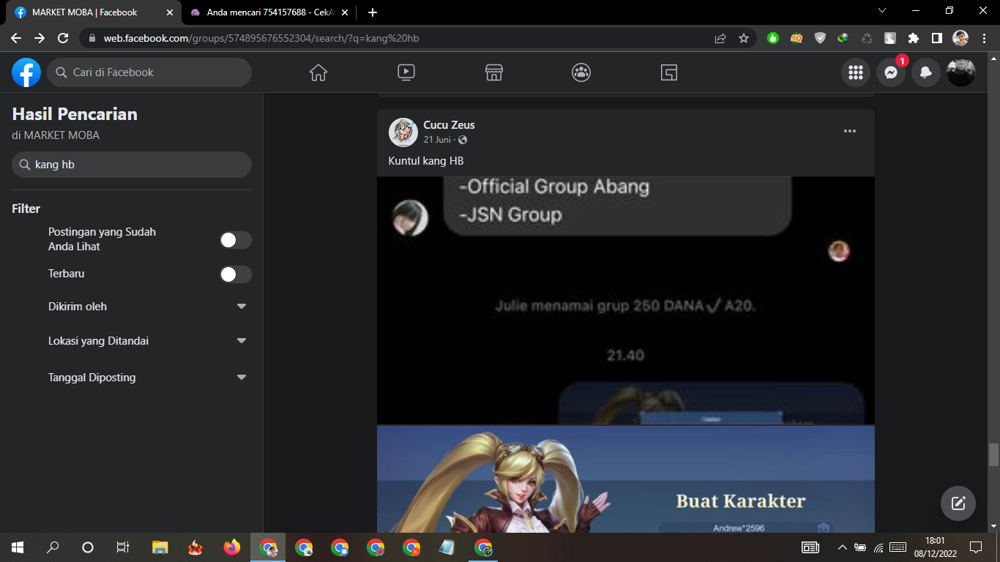Open the Facebook menu grid icon

[856, 73]
